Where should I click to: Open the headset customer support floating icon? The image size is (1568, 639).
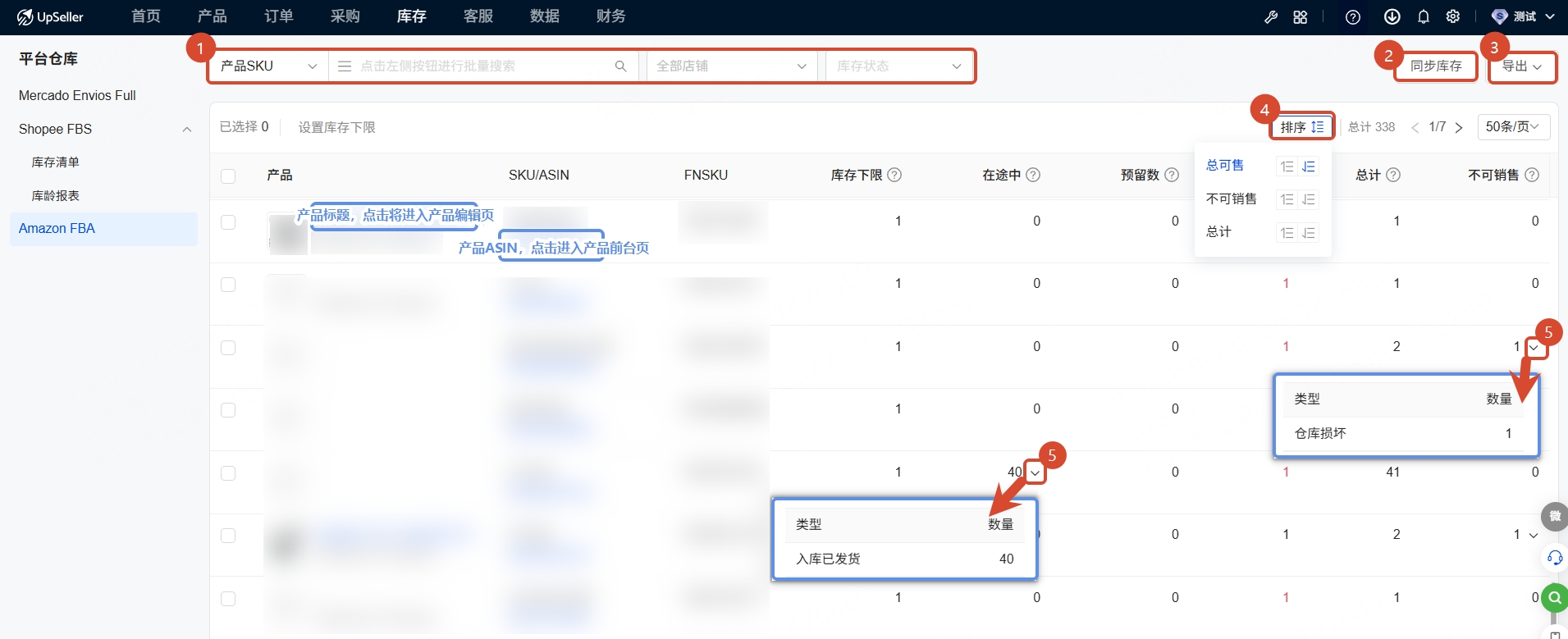tap(1554, 558)
